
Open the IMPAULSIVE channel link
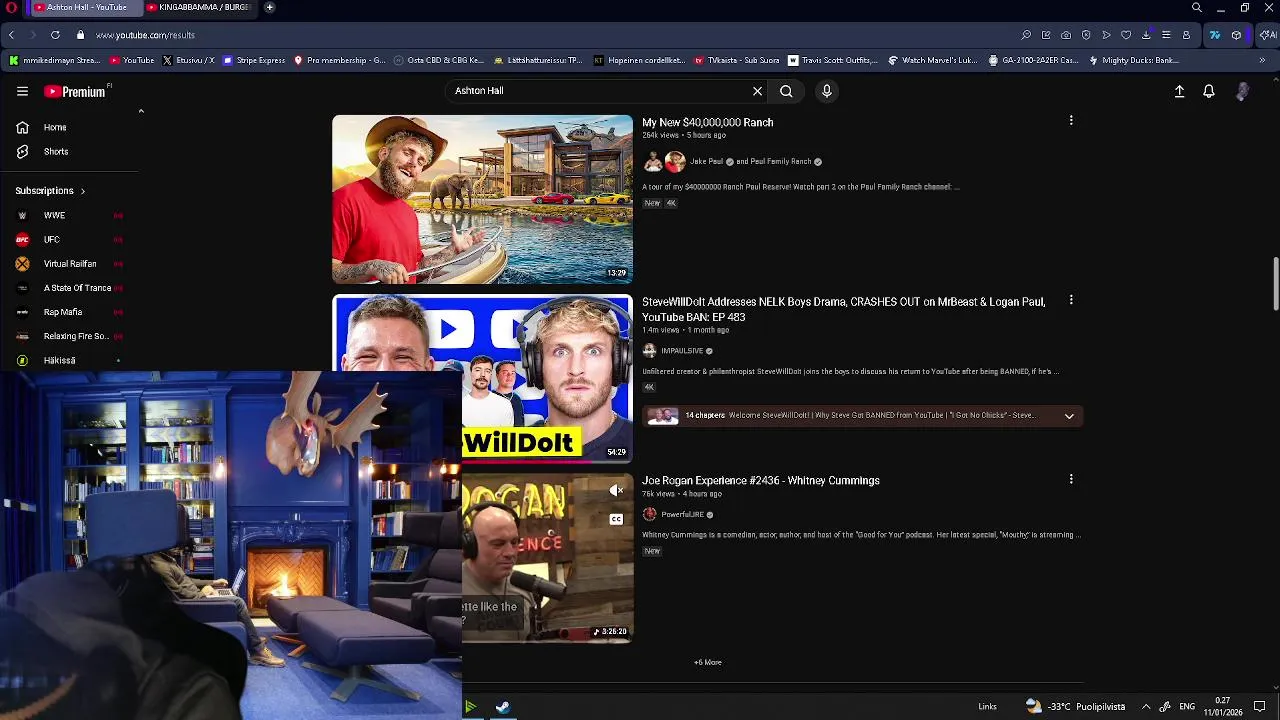pos(682,351)
